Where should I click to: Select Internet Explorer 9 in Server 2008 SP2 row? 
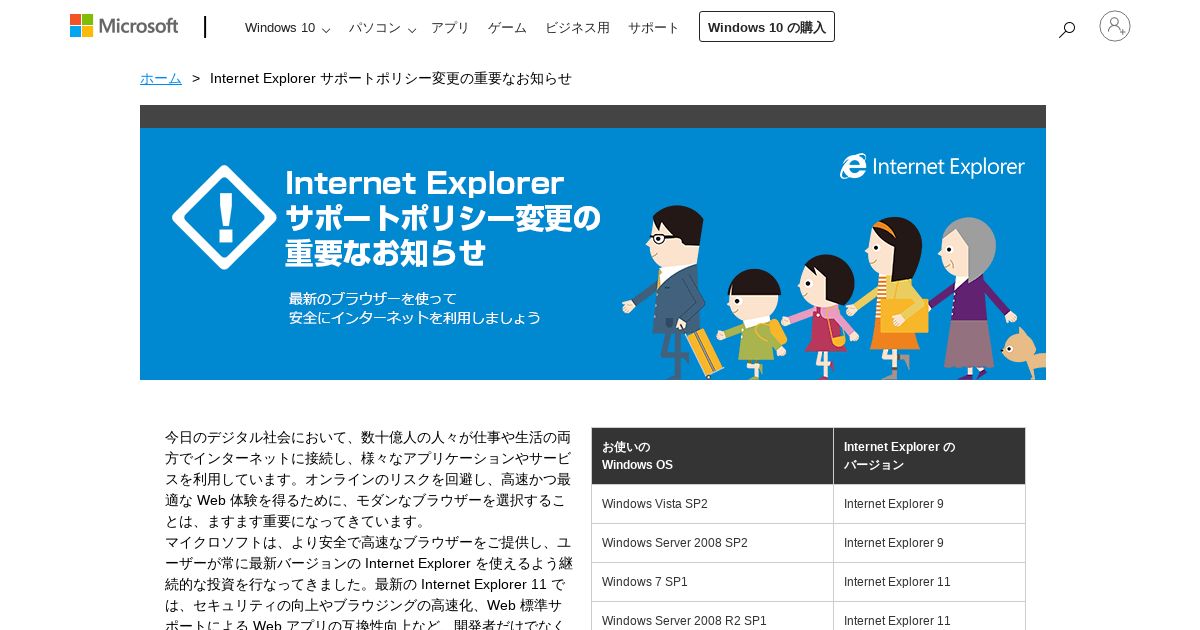pos(929,543)
